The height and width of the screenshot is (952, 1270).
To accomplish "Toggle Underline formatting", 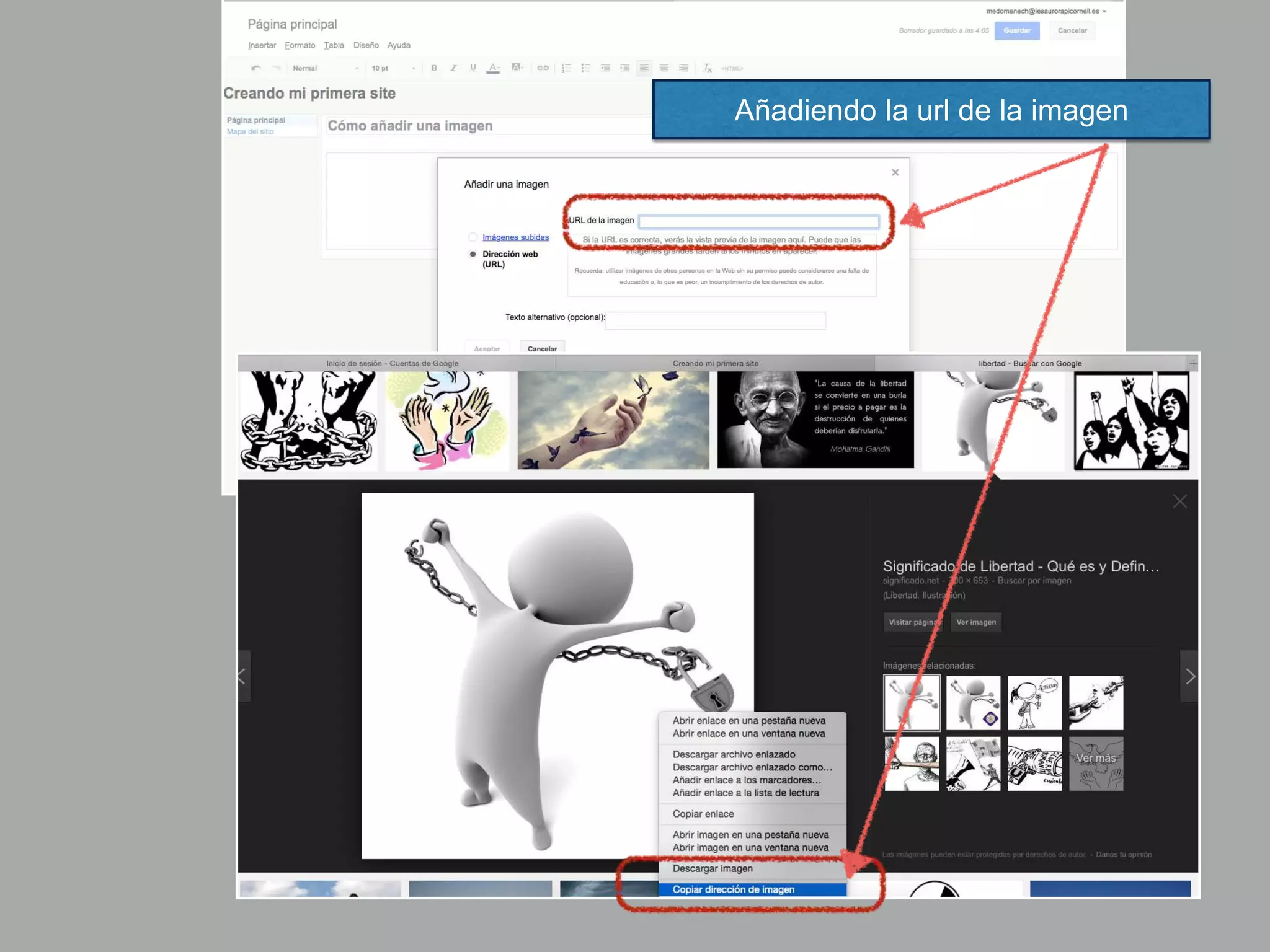I will point(473,68).
